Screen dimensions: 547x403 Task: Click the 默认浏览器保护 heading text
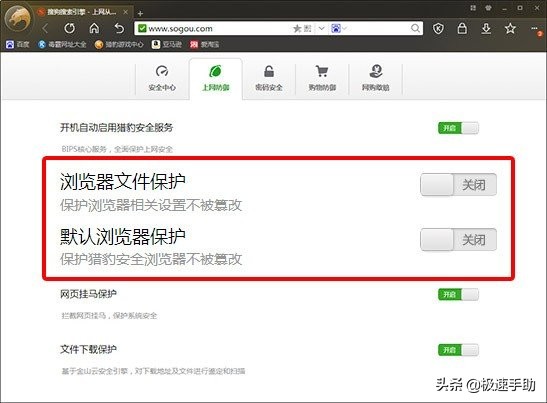[122, 236]
